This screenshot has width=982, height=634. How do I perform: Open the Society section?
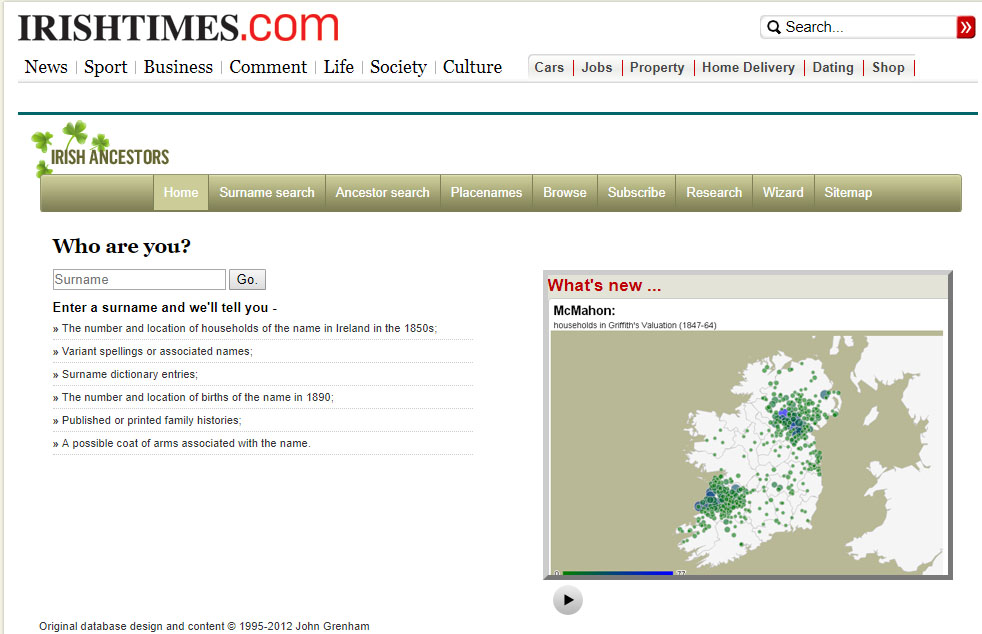(398, 67)
